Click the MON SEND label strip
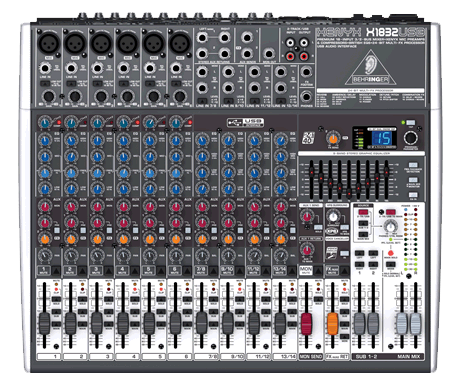Viewport: 461px width, 385px height. 311,356
